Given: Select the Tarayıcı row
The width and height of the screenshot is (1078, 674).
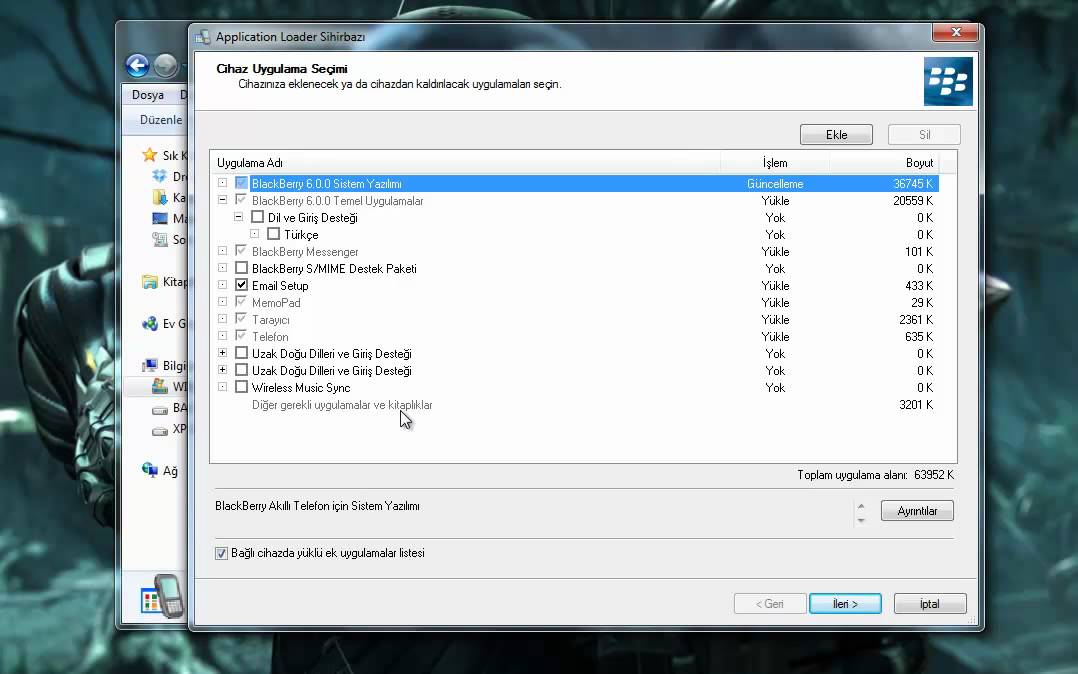Looking at the screenshot, I should 575,320.
